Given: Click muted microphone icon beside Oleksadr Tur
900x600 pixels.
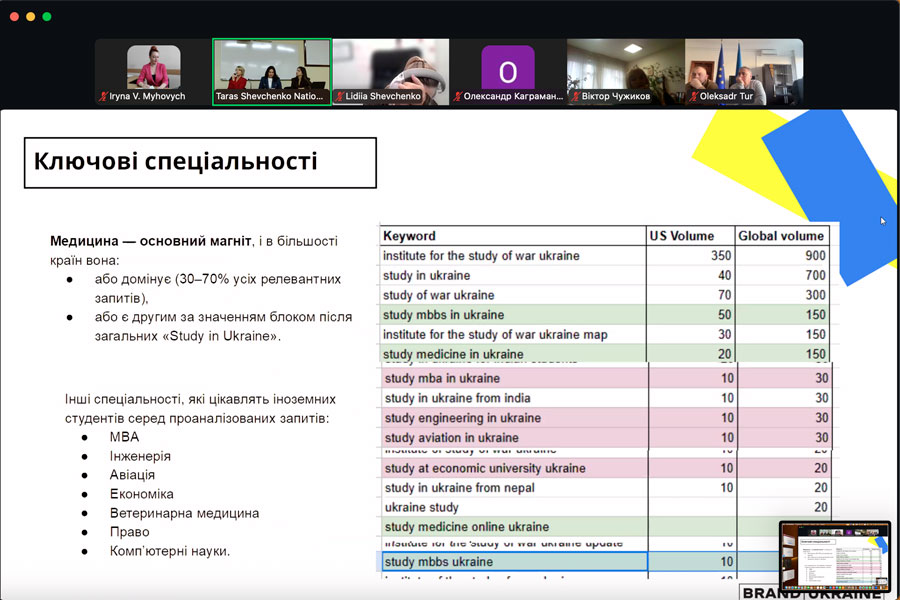Looking at the screenshot, I should (693, 96).
